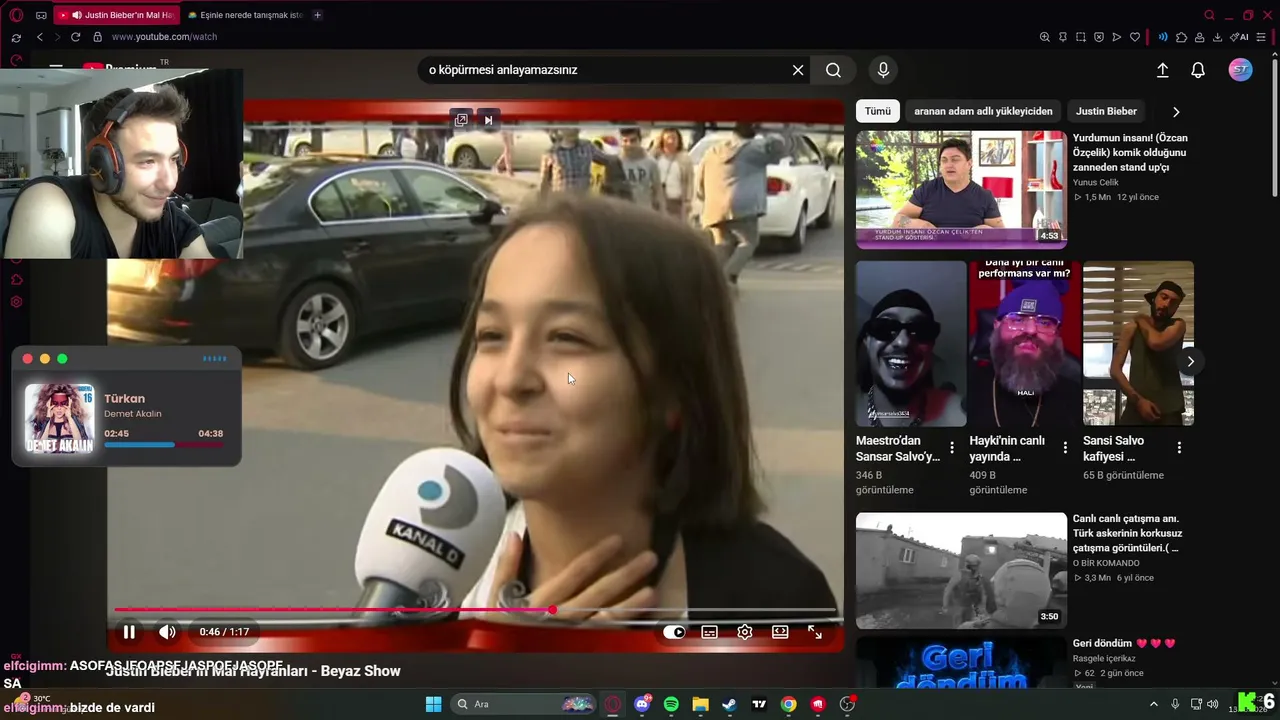Toggle autoplay switch in the player

(x=674, y=632)
